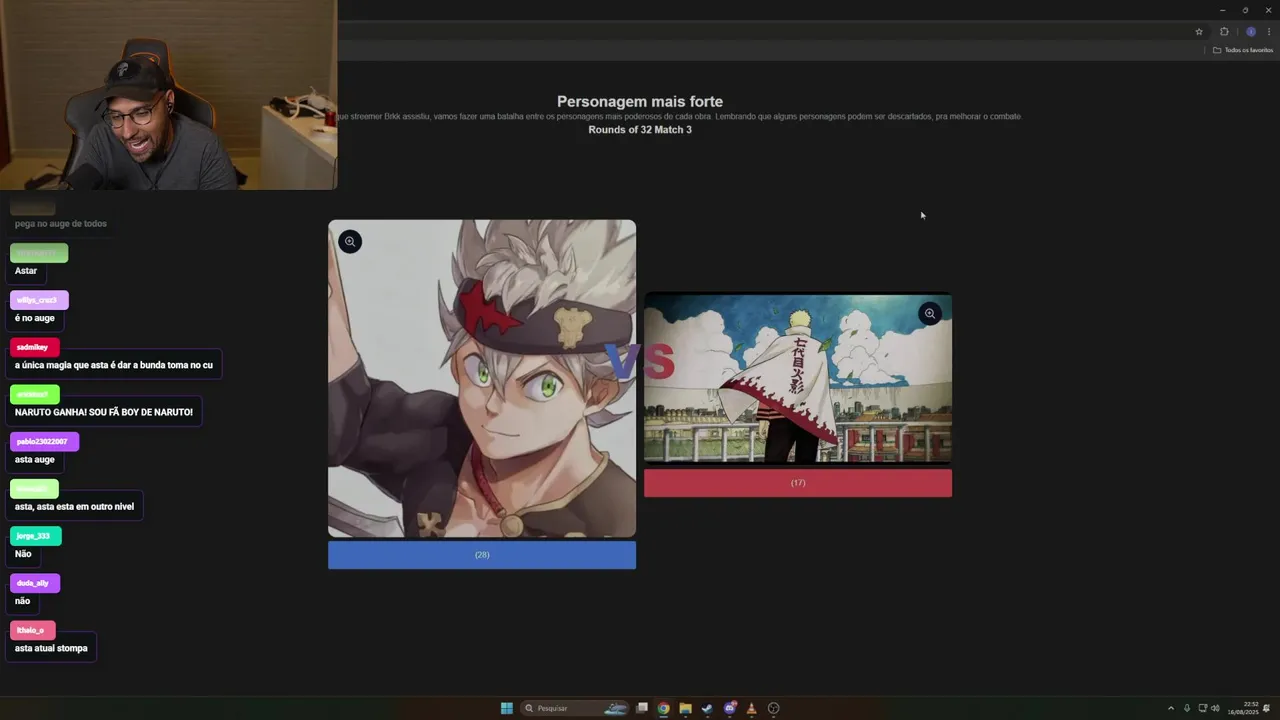Open the Todos os favoritos folder
This screenshot has height=720, width=1280.
[1243, 50]
